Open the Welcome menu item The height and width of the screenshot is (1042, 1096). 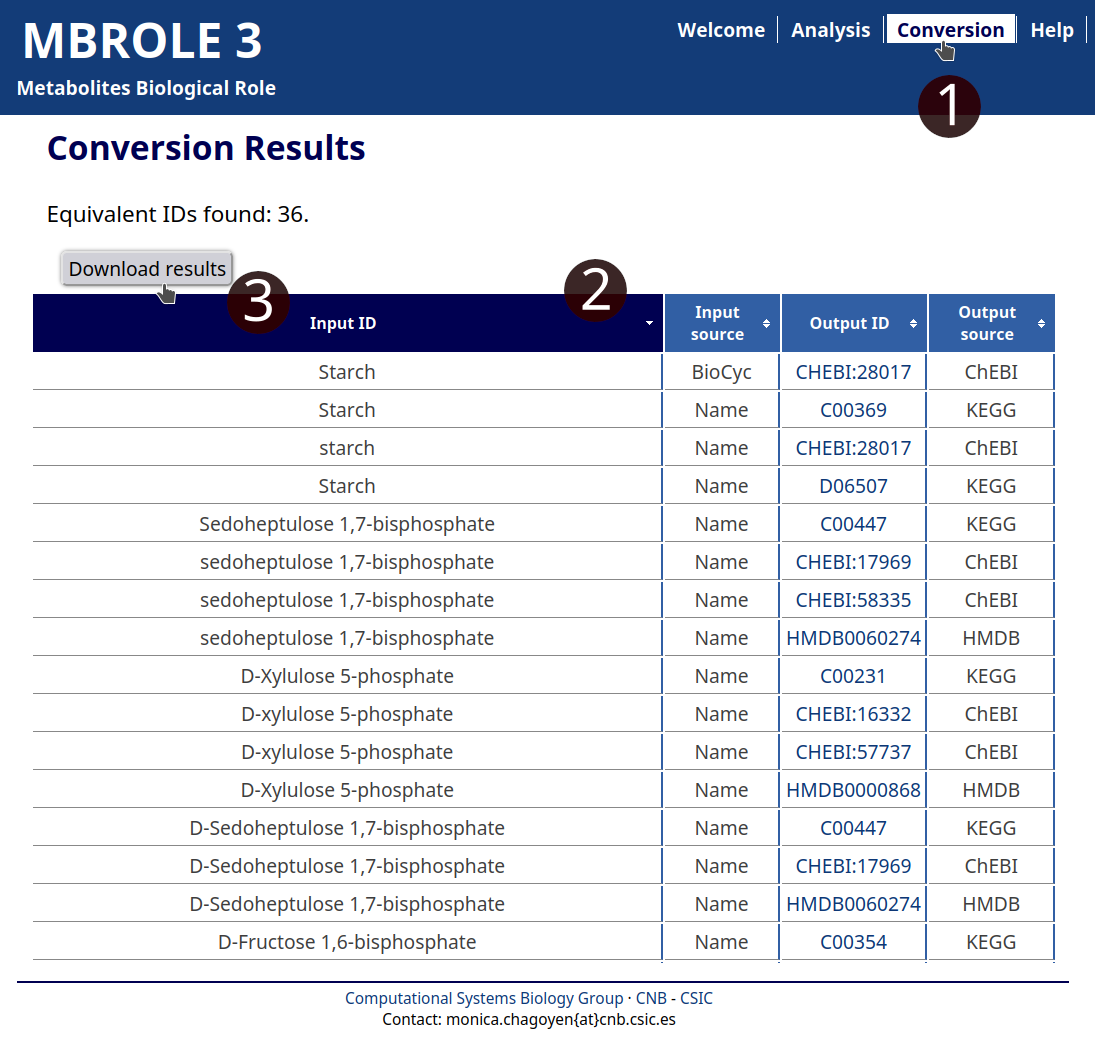pos(721,30)
